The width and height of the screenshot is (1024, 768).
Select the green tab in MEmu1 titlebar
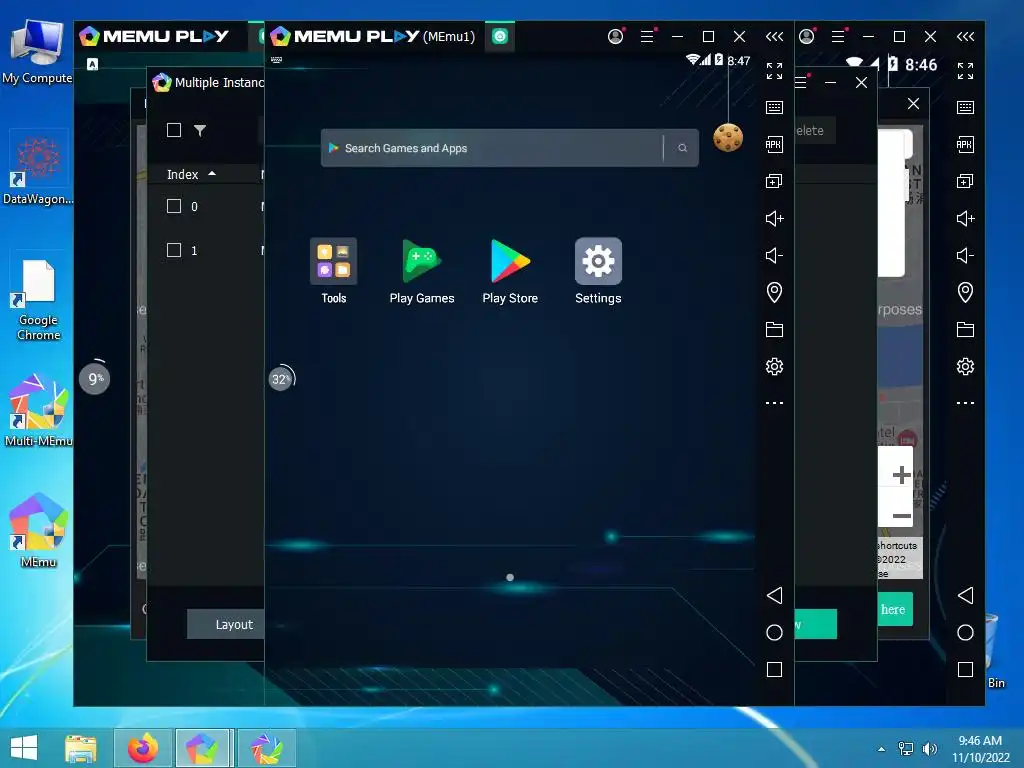coord(500,37)
